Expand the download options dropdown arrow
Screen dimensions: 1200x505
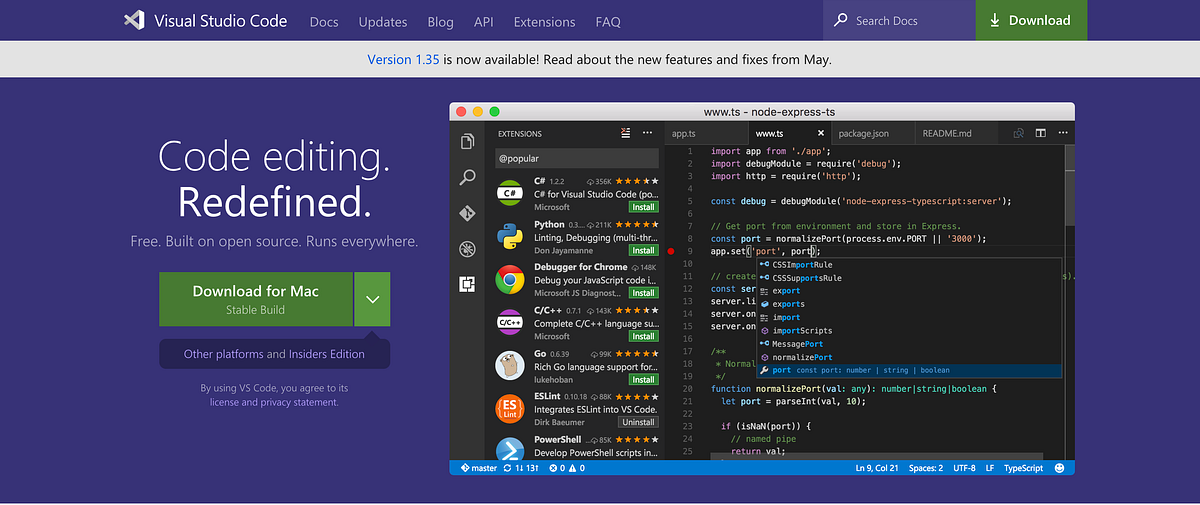[x=372, y=299]
